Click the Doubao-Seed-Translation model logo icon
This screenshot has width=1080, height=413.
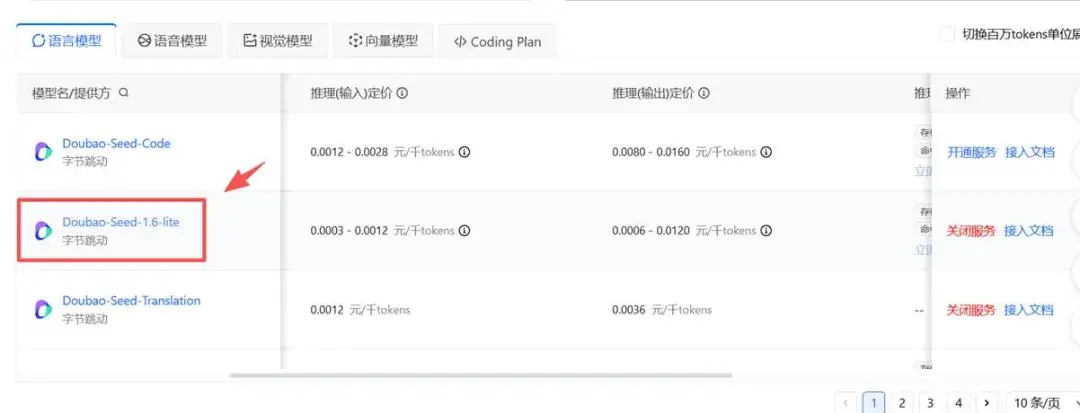(43, 309)
